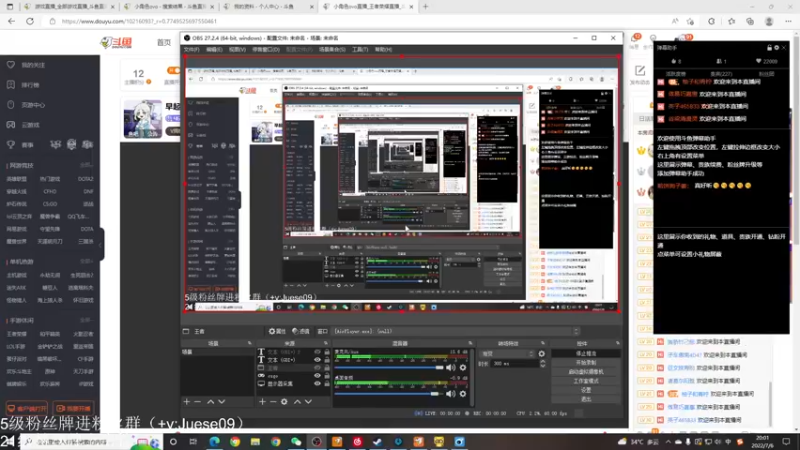Open the OBS File (文件) menu

click(191, 49)
